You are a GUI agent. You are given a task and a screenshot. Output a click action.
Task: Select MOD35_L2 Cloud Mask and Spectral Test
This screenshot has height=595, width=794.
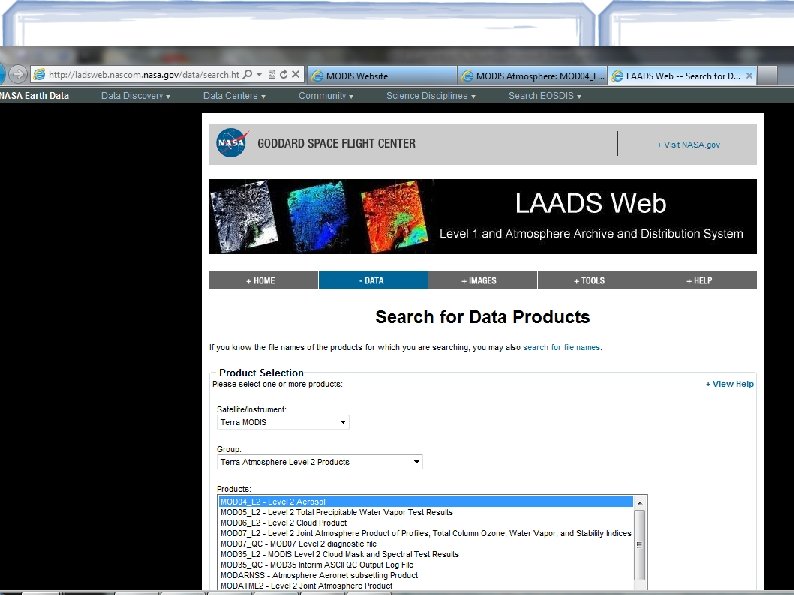(x=426, y=554)
